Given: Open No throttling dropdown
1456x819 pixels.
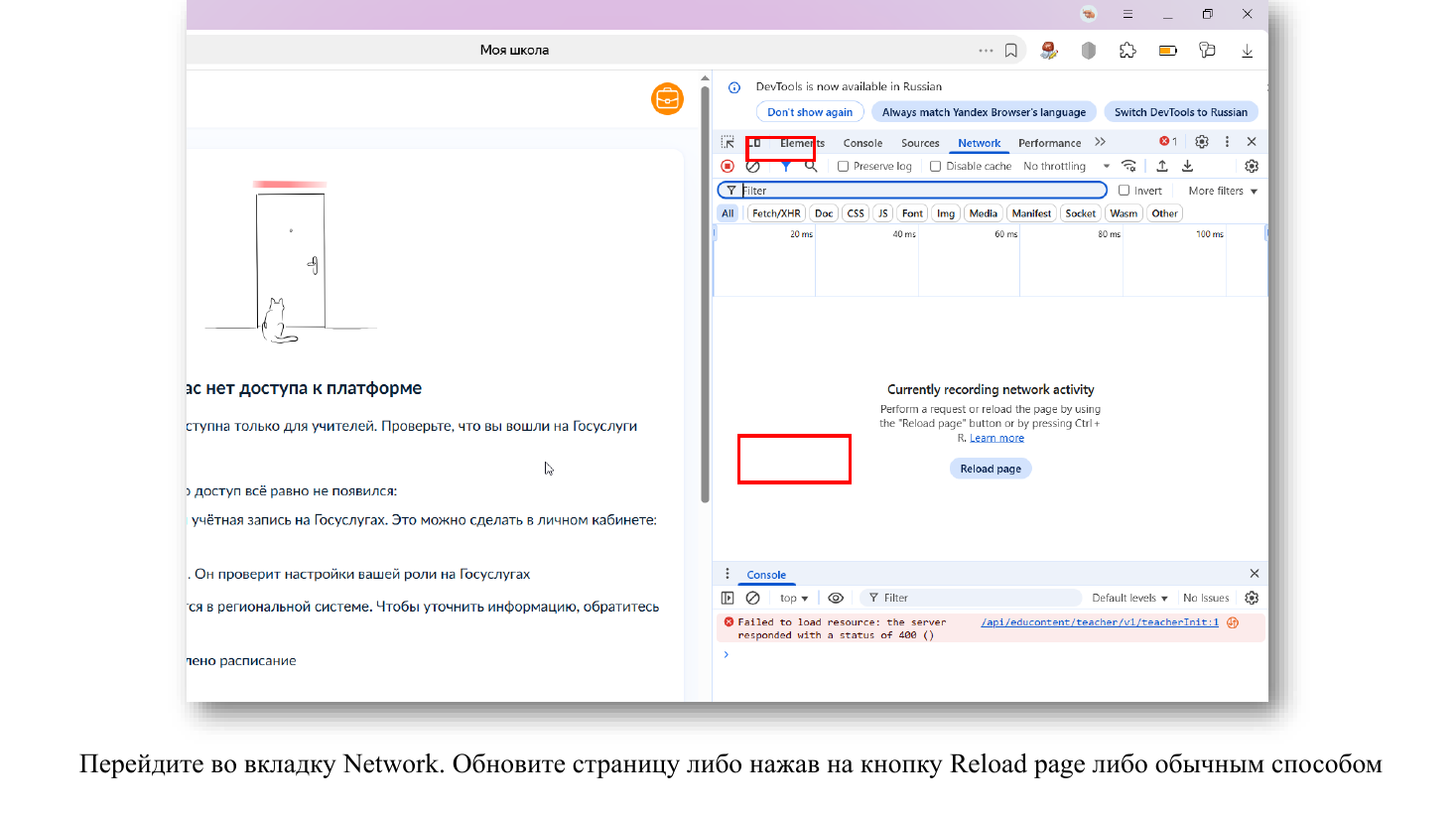Looking at the screenshot, I should (1066, 167).
